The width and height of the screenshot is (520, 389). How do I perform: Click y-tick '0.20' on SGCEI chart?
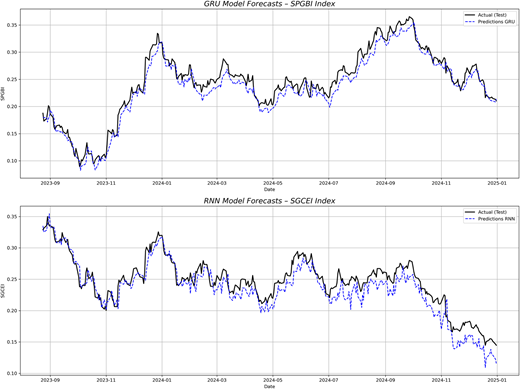coord(12,311)
